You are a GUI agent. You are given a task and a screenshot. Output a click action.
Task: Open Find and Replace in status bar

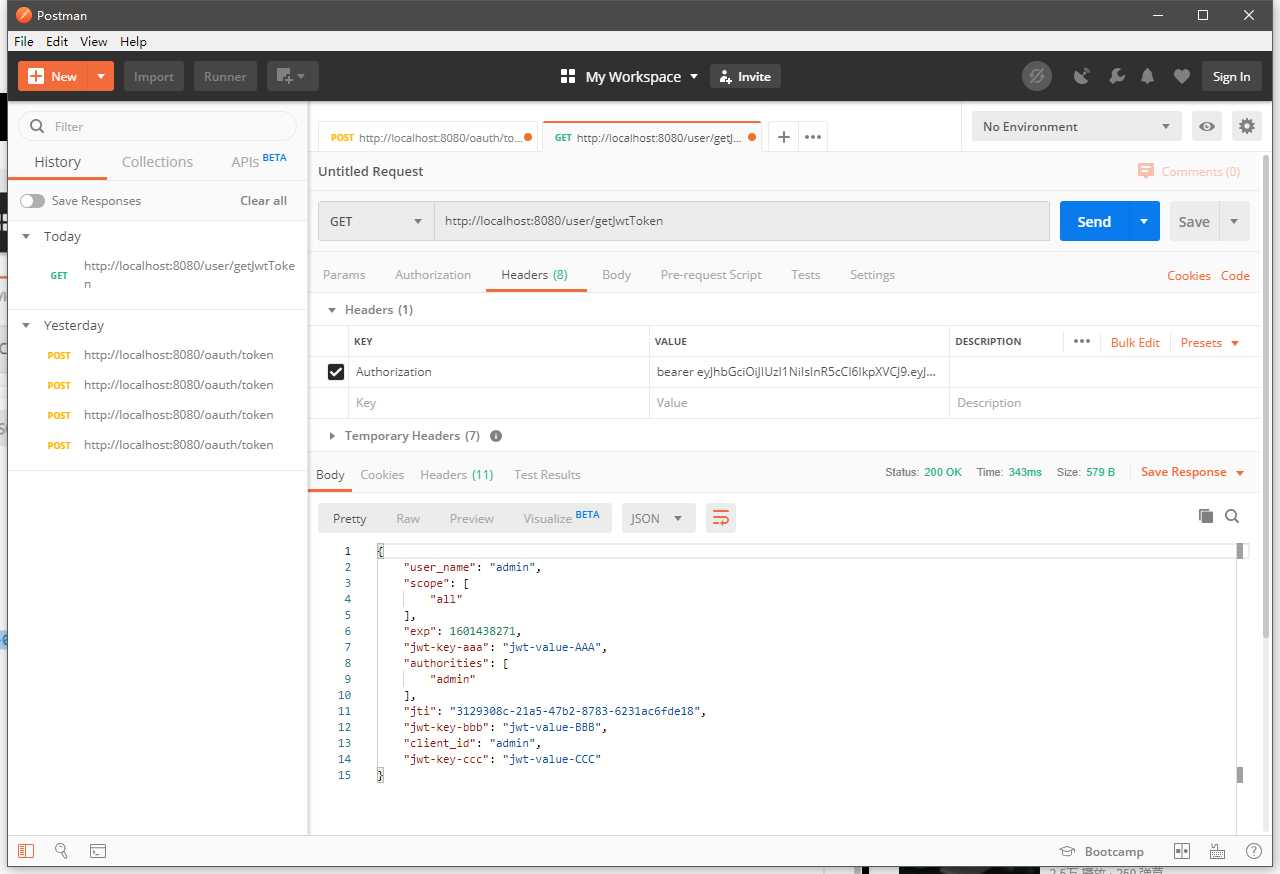click(61, 850)
